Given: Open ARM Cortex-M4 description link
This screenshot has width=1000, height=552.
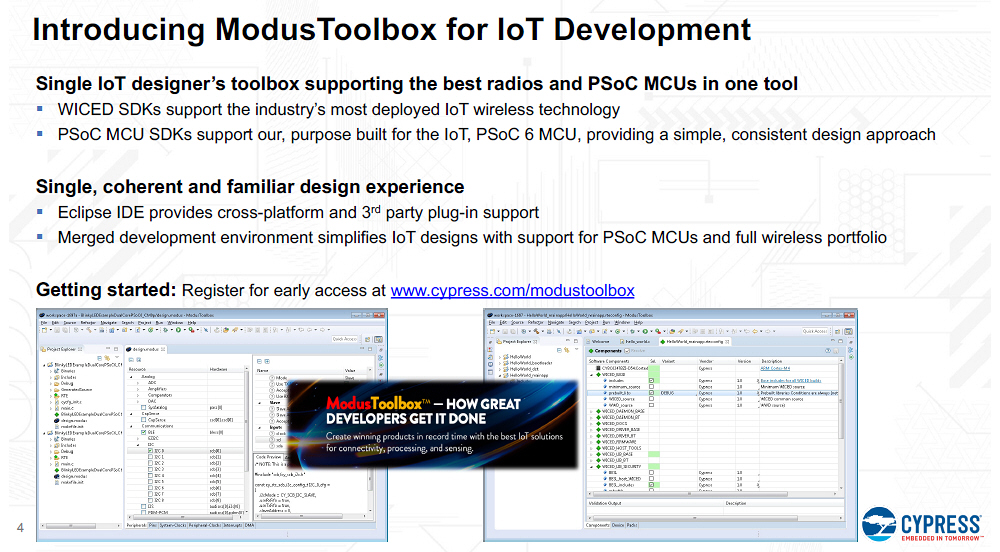Looking at the screenshot, I should point(776,368).
